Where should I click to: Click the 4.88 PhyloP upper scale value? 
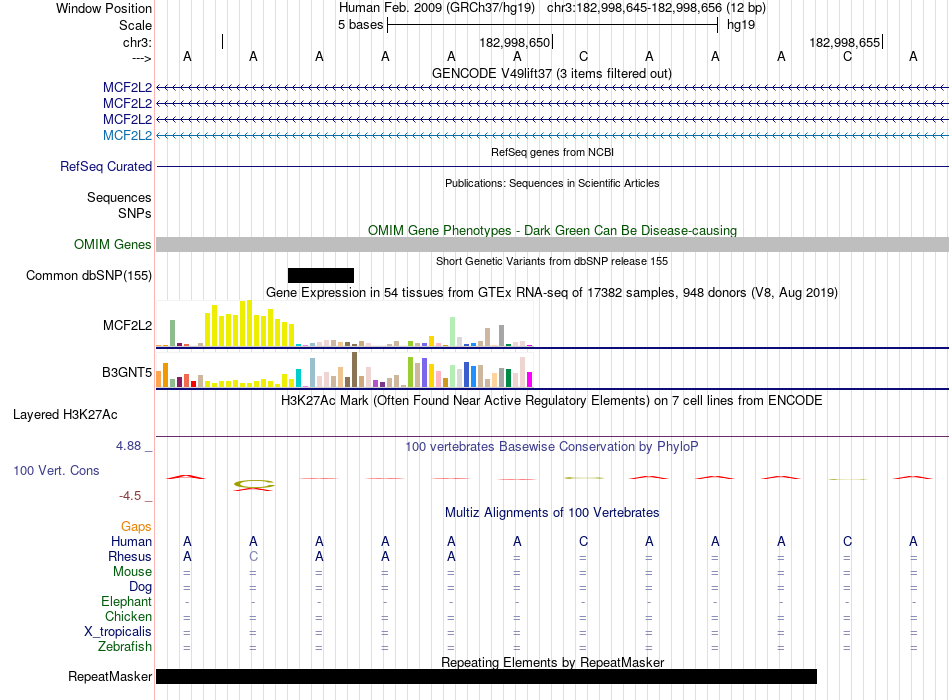[128, 446]
